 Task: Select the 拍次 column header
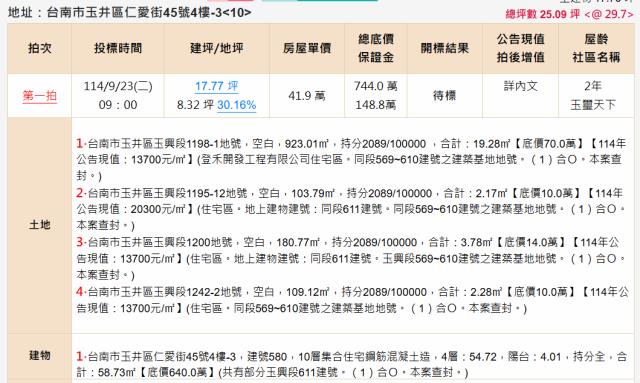(40, 48)
